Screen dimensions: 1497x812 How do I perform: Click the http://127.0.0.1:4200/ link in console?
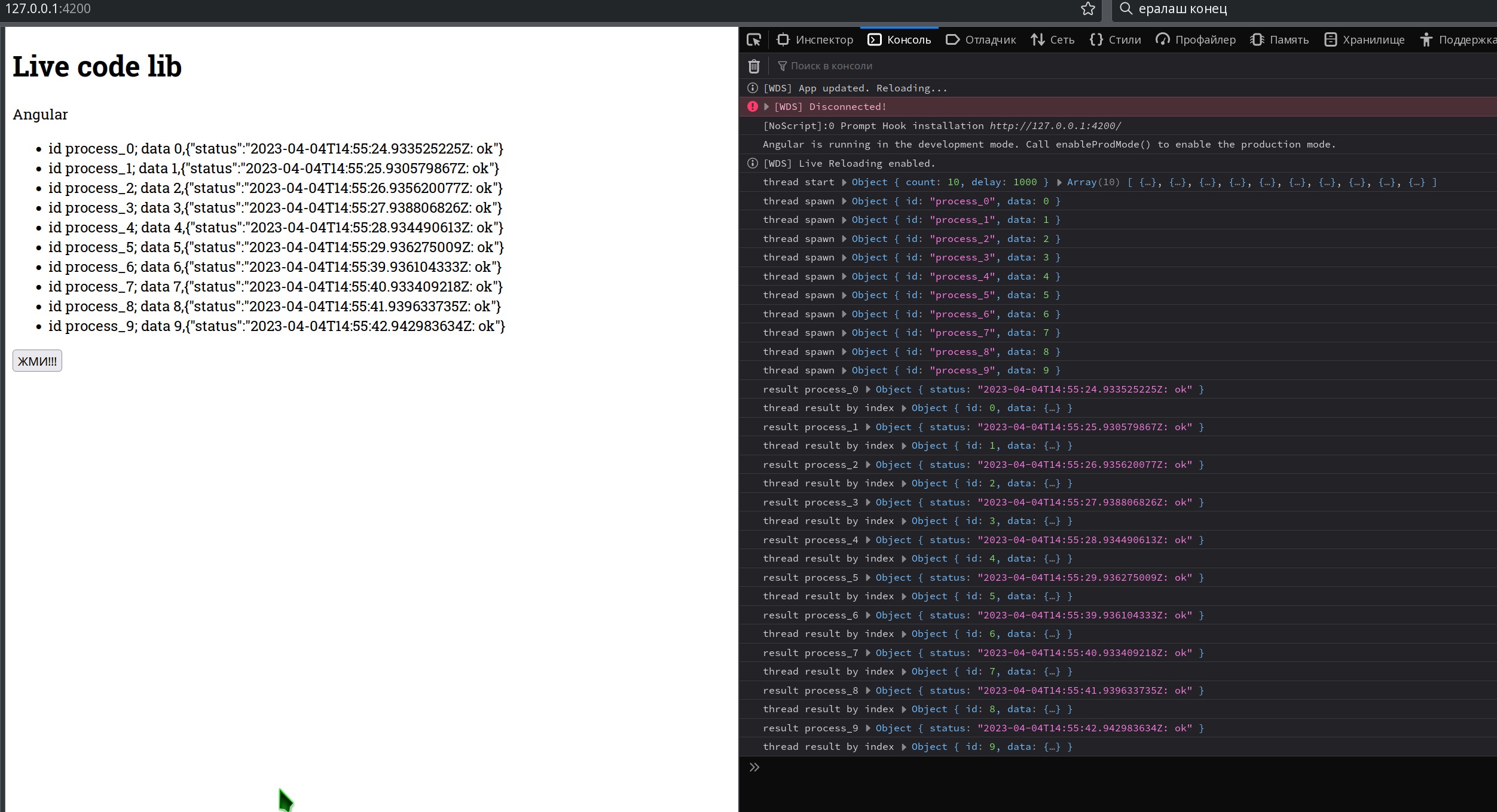[1055, 126]
